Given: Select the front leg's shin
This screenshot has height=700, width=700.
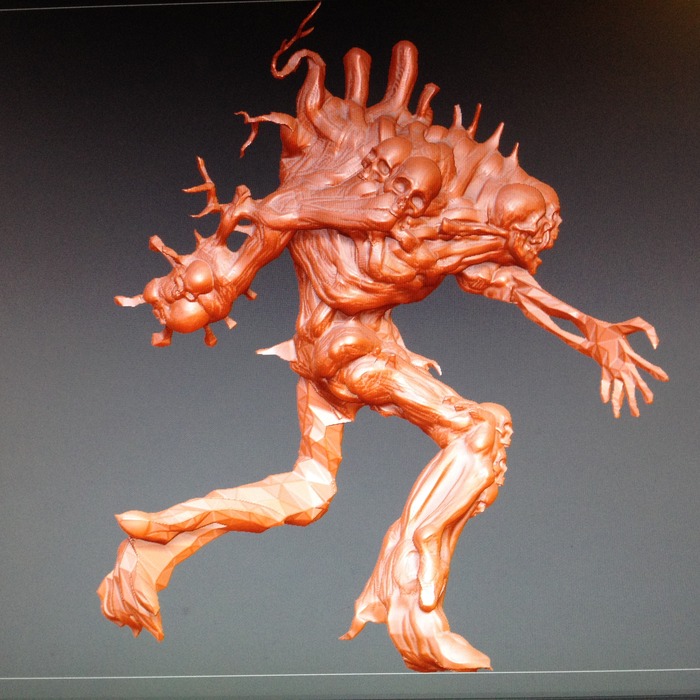Looking at the screenshot, I should (440, 520).
